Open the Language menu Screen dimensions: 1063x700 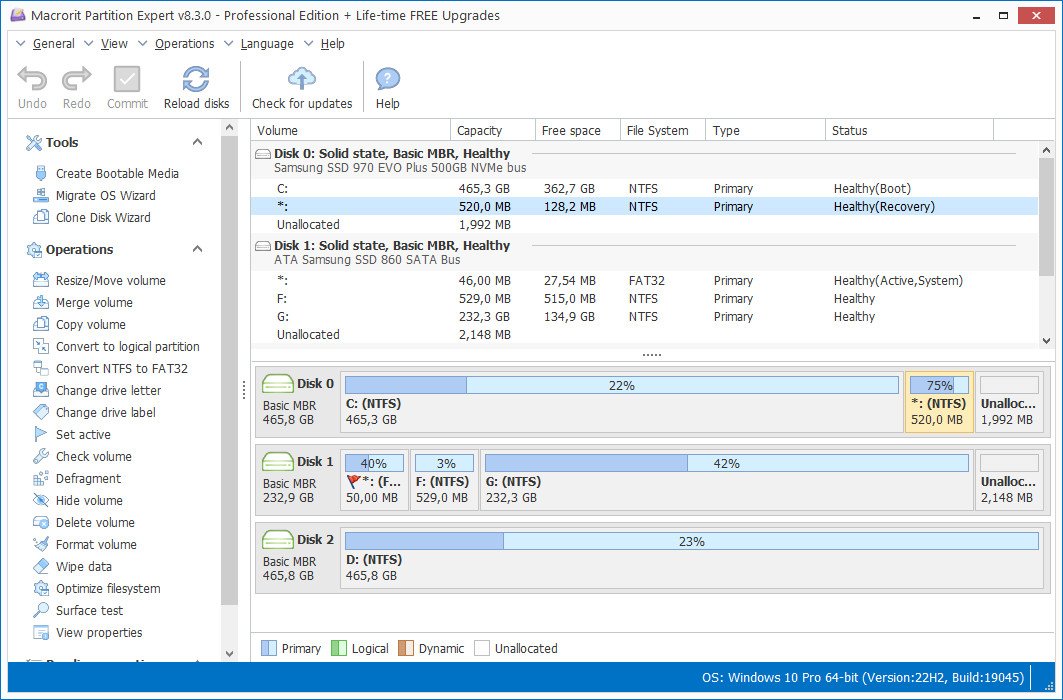pos(267,43)
